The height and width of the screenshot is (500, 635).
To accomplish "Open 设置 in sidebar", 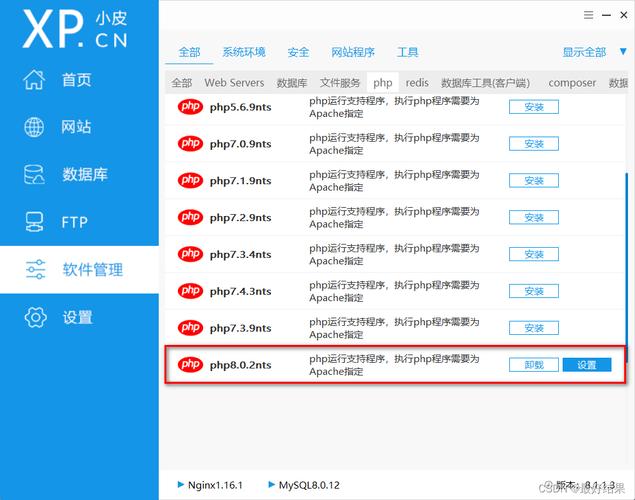I will pos(77,317).
